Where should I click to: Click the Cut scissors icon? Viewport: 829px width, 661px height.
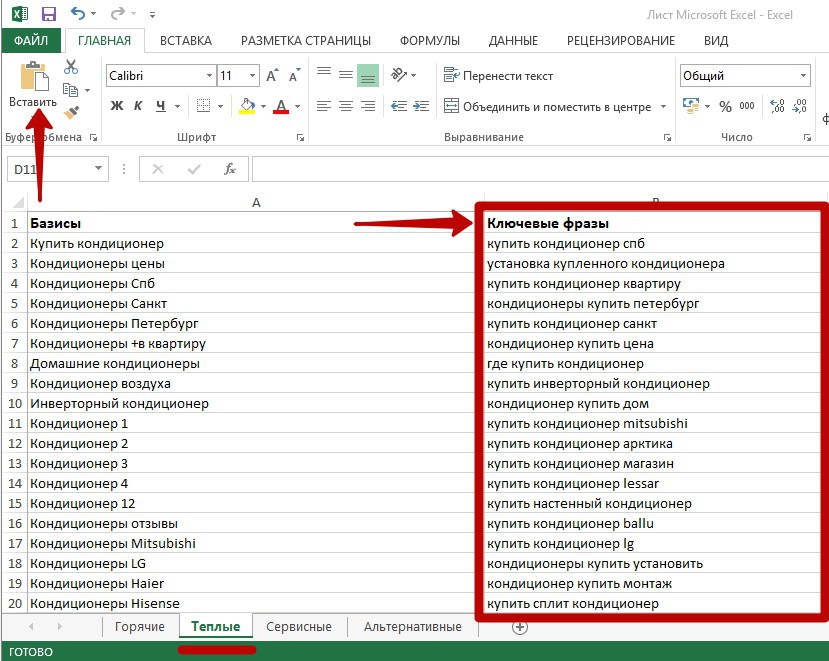71,67
